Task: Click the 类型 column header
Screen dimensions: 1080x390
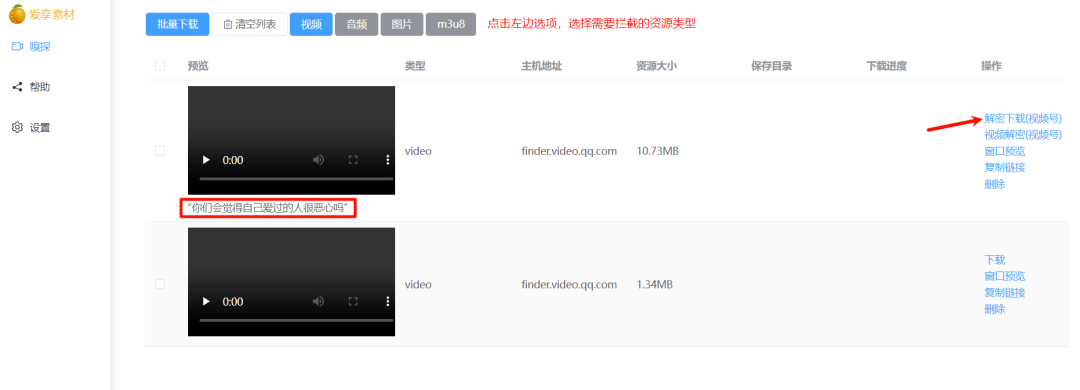Action: [415, 66]
